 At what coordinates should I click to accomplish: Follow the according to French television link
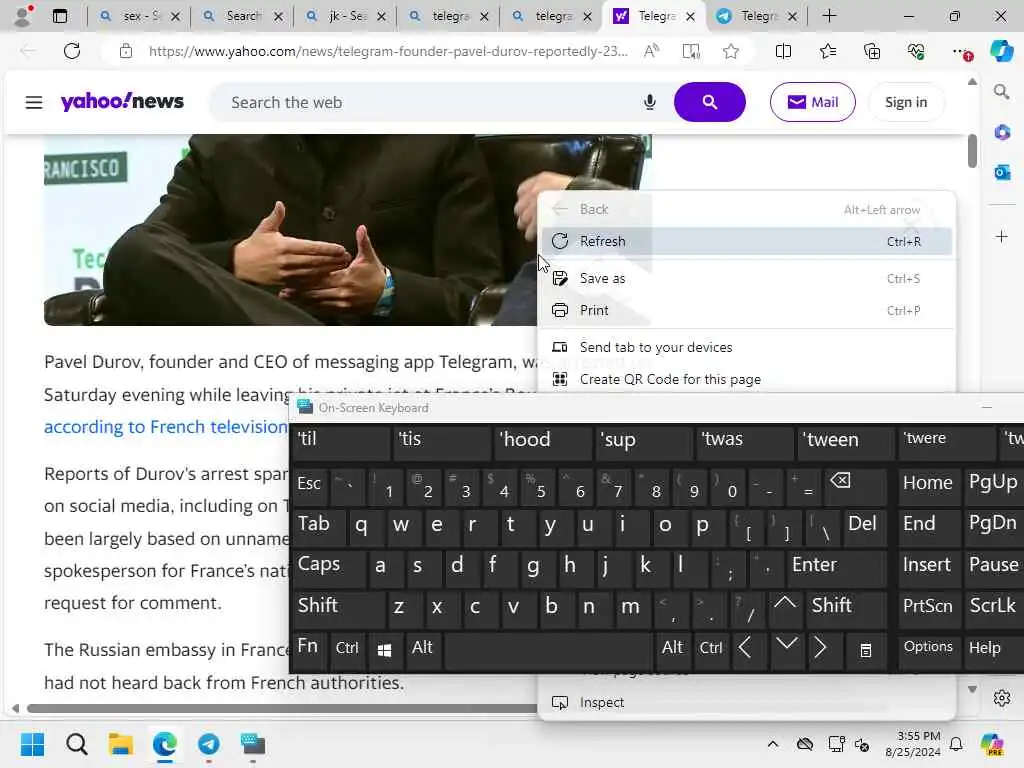pos(166,426)
